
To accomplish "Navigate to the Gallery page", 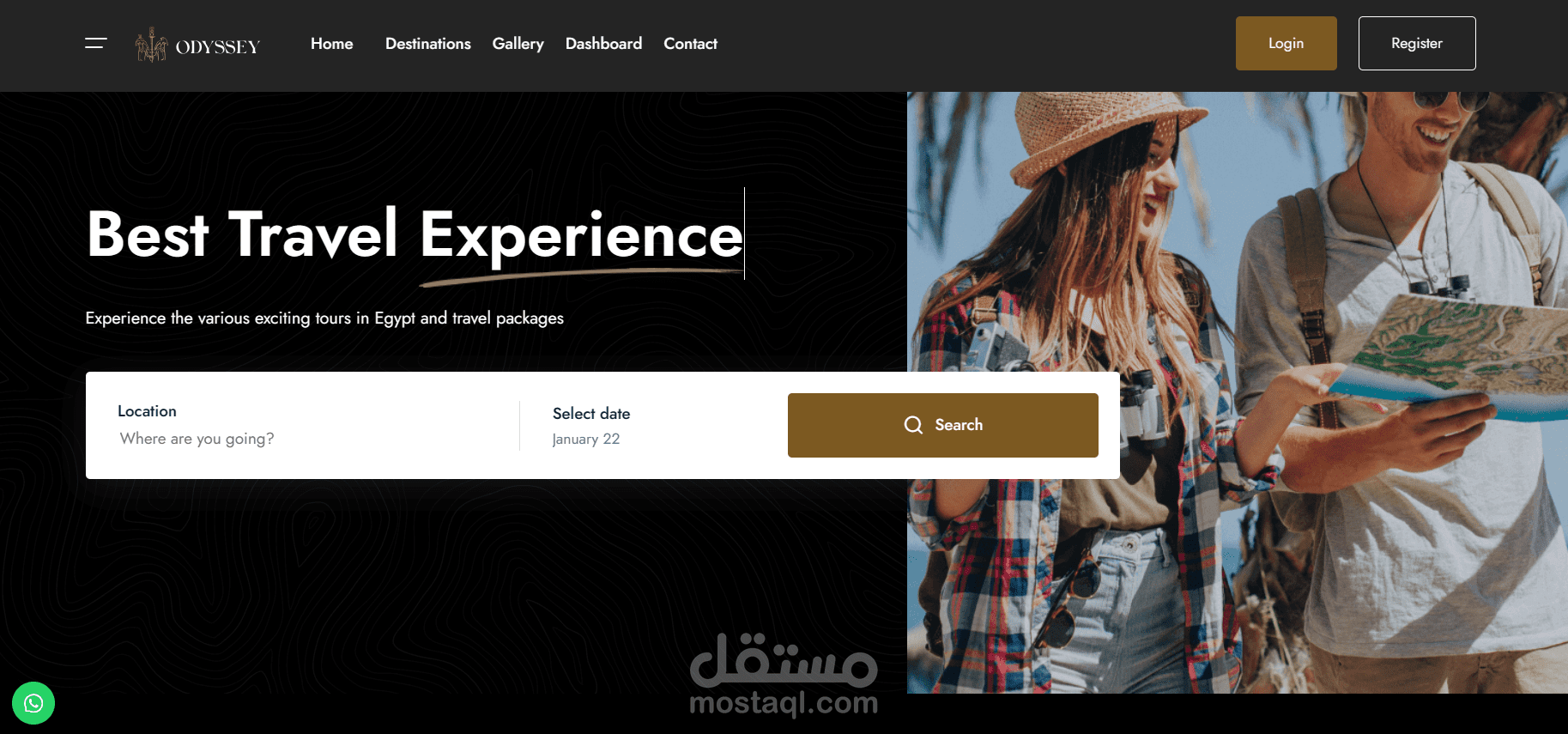I will pyautogui.click(x=518, y=44).
